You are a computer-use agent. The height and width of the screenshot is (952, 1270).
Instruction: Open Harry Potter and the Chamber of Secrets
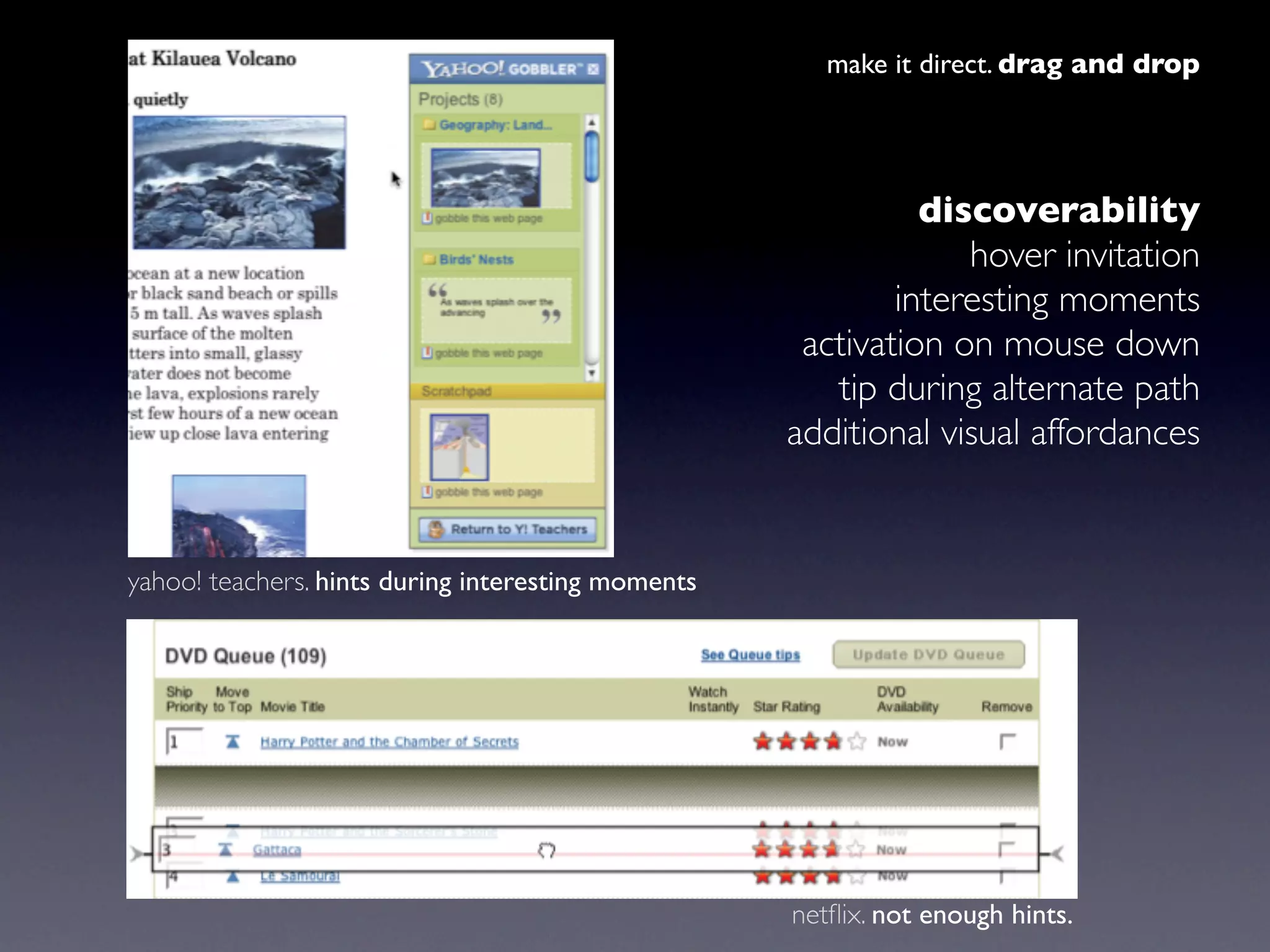pyautogui.click(x=389, y=742)
